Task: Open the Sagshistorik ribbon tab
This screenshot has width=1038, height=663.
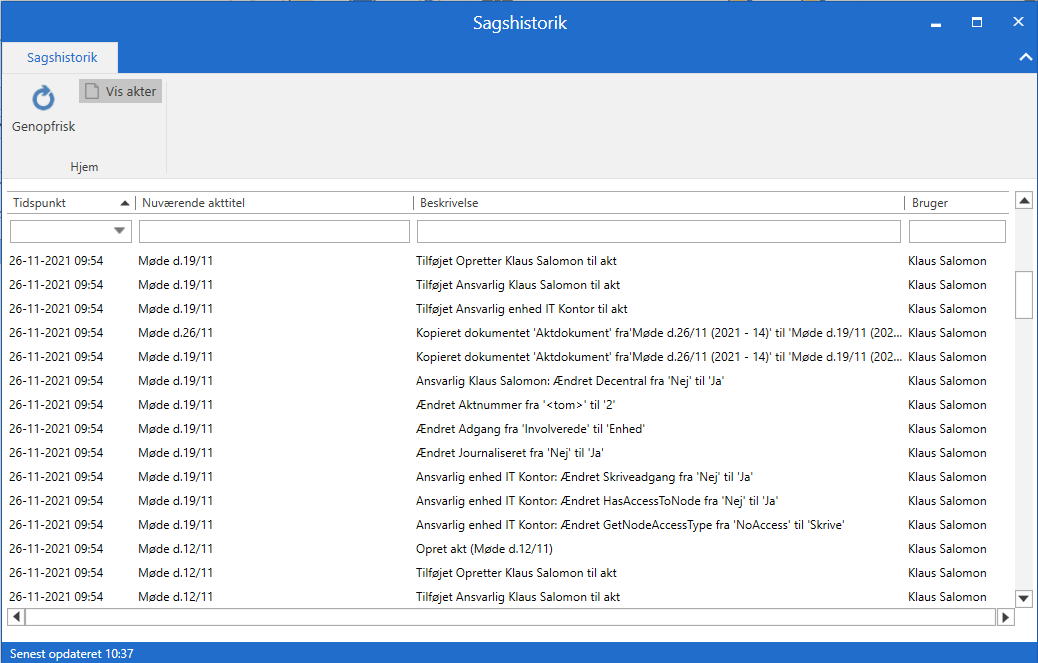Action: [62, 58]
